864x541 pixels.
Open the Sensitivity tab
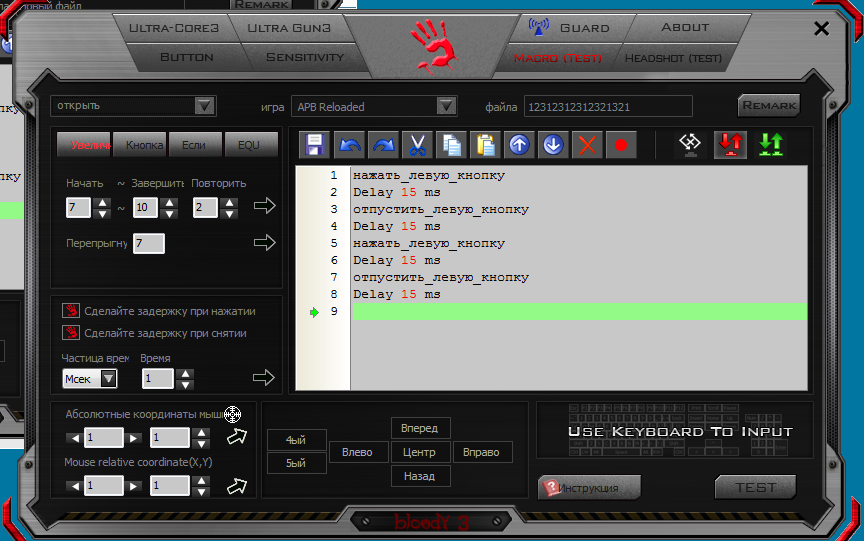click(x=305, y=57)
